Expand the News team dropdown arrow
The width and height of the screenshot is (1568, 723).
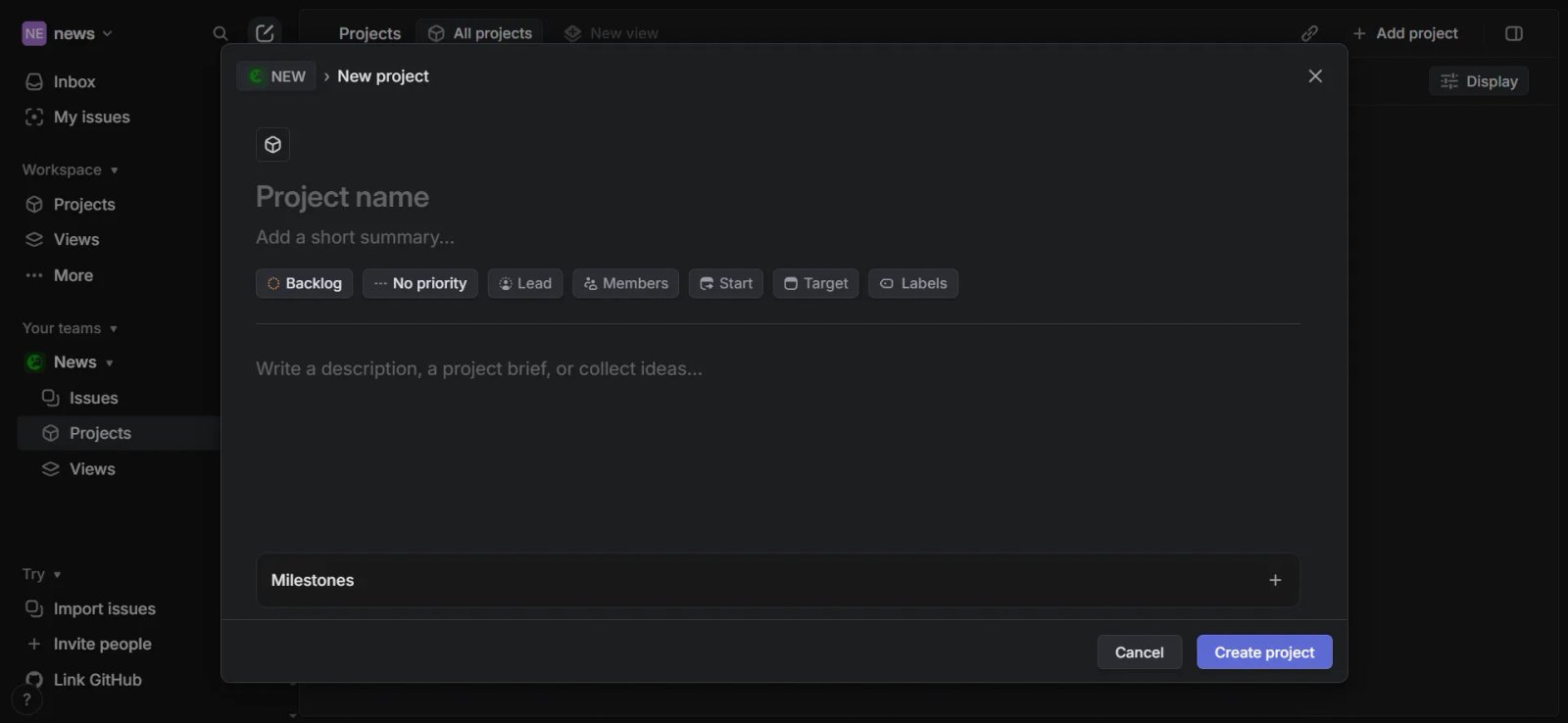(x=110, y=362)
